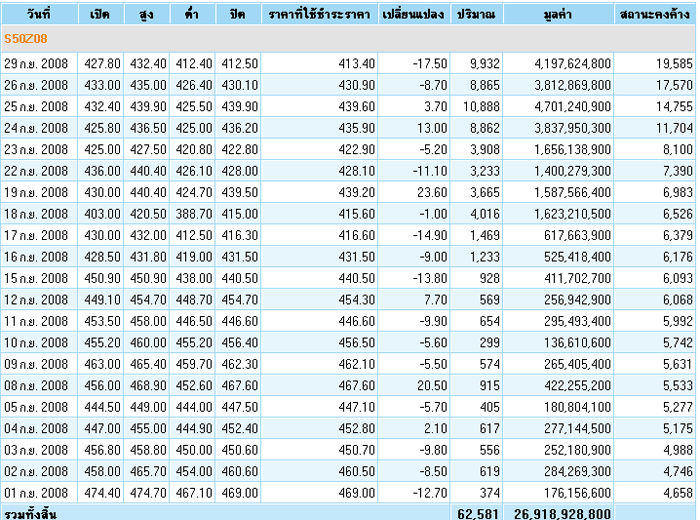
Task: Click the open interest 6,526
Action: tap(678, 214)
